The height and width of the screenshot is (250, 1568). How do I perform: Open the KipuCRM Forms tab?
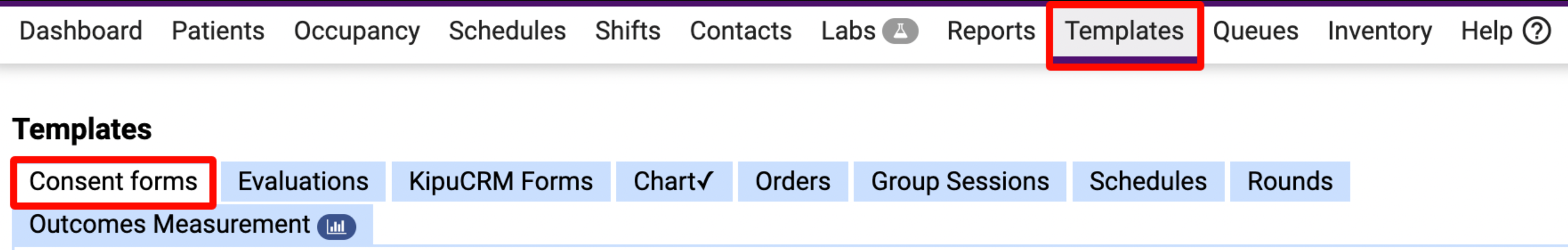500,182
